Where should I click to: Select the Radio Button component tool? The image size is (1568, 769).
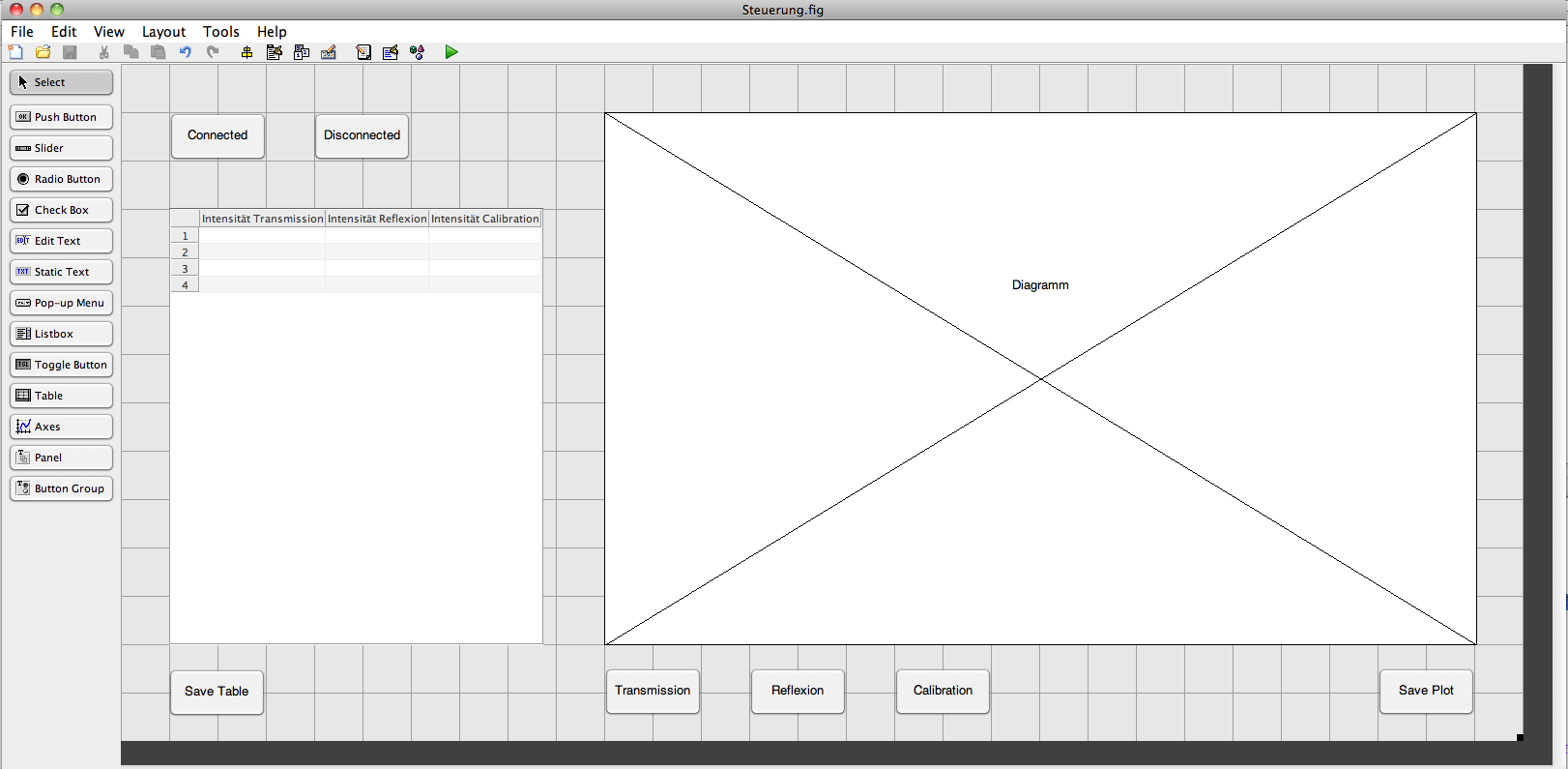coord(61,179)
